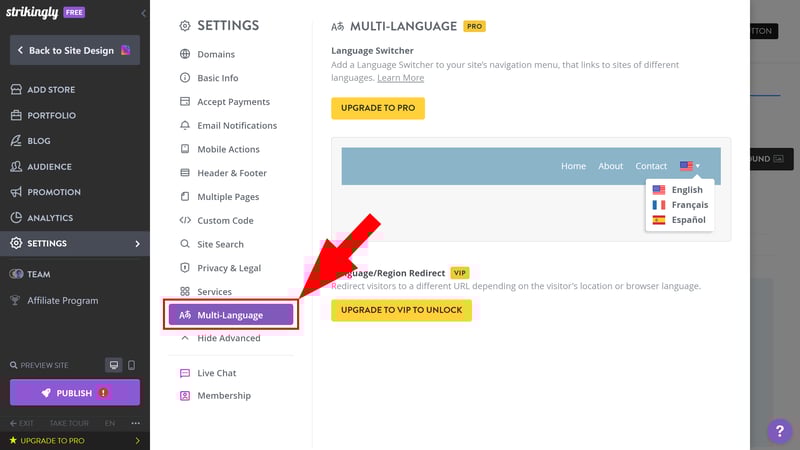Screen dimensions: 800x450
Task: Click the Audience people icon
Action: 16,166
